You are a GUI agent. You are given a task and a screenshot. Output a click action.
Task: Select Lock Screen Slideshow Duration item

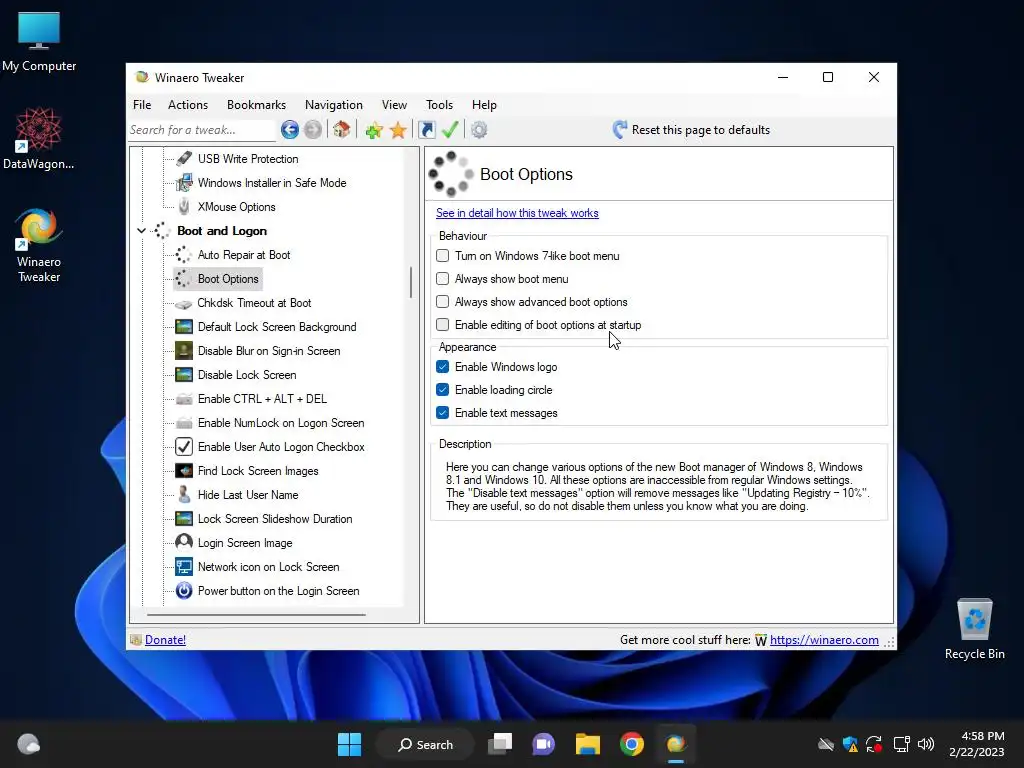pos(275,519)
